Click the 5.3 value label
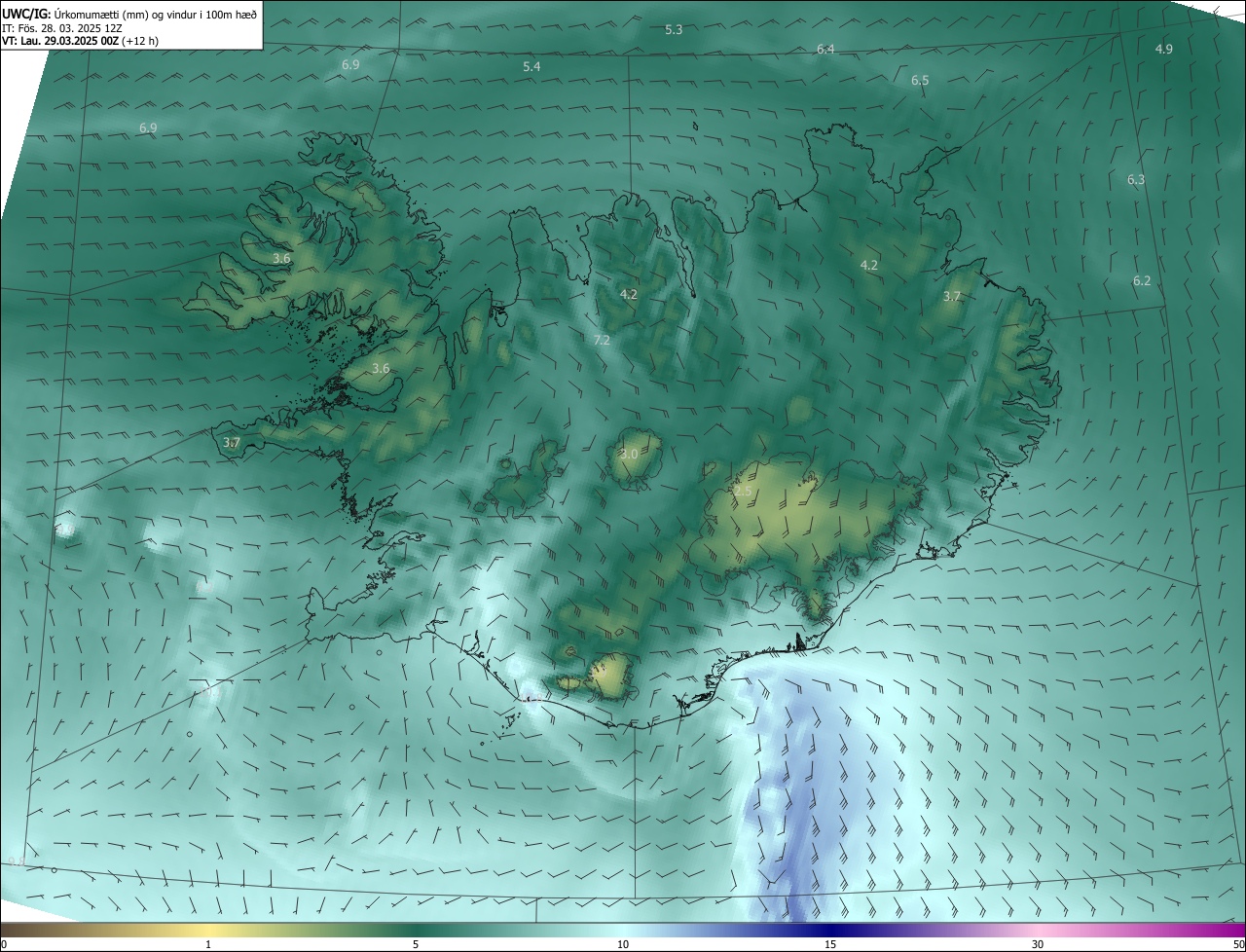The image size is (1246, 952). click(674, 30)
